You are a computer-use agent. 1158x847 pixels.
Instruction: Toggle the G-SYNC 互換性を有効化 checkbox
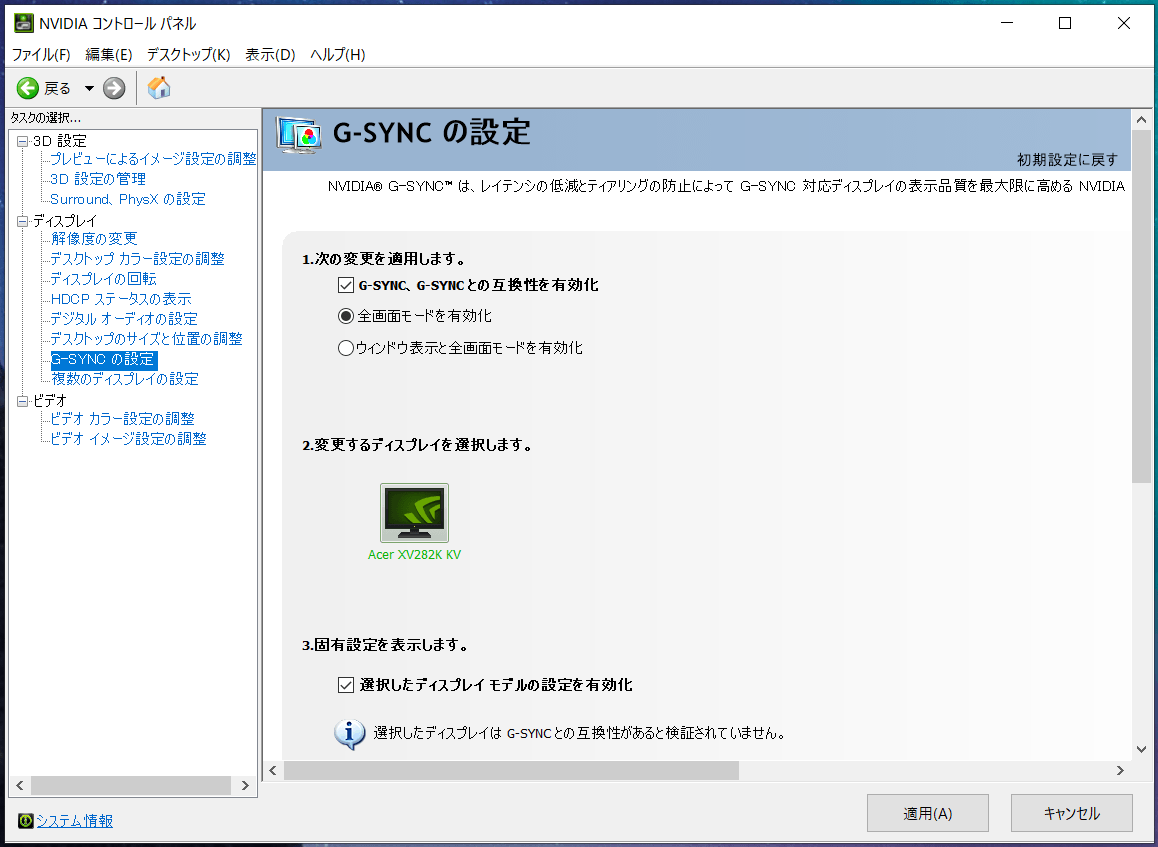[346, 285]
